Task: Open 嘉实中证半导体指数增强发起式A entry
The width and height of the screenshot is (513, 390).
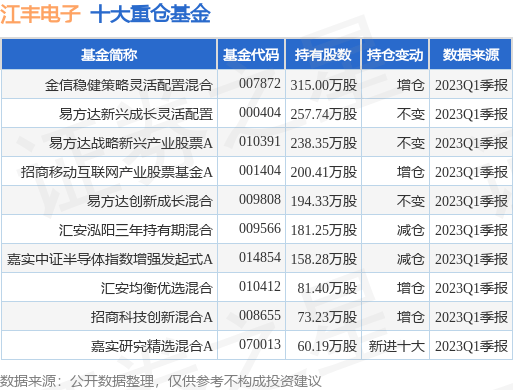Action: [x=110, y=259]
